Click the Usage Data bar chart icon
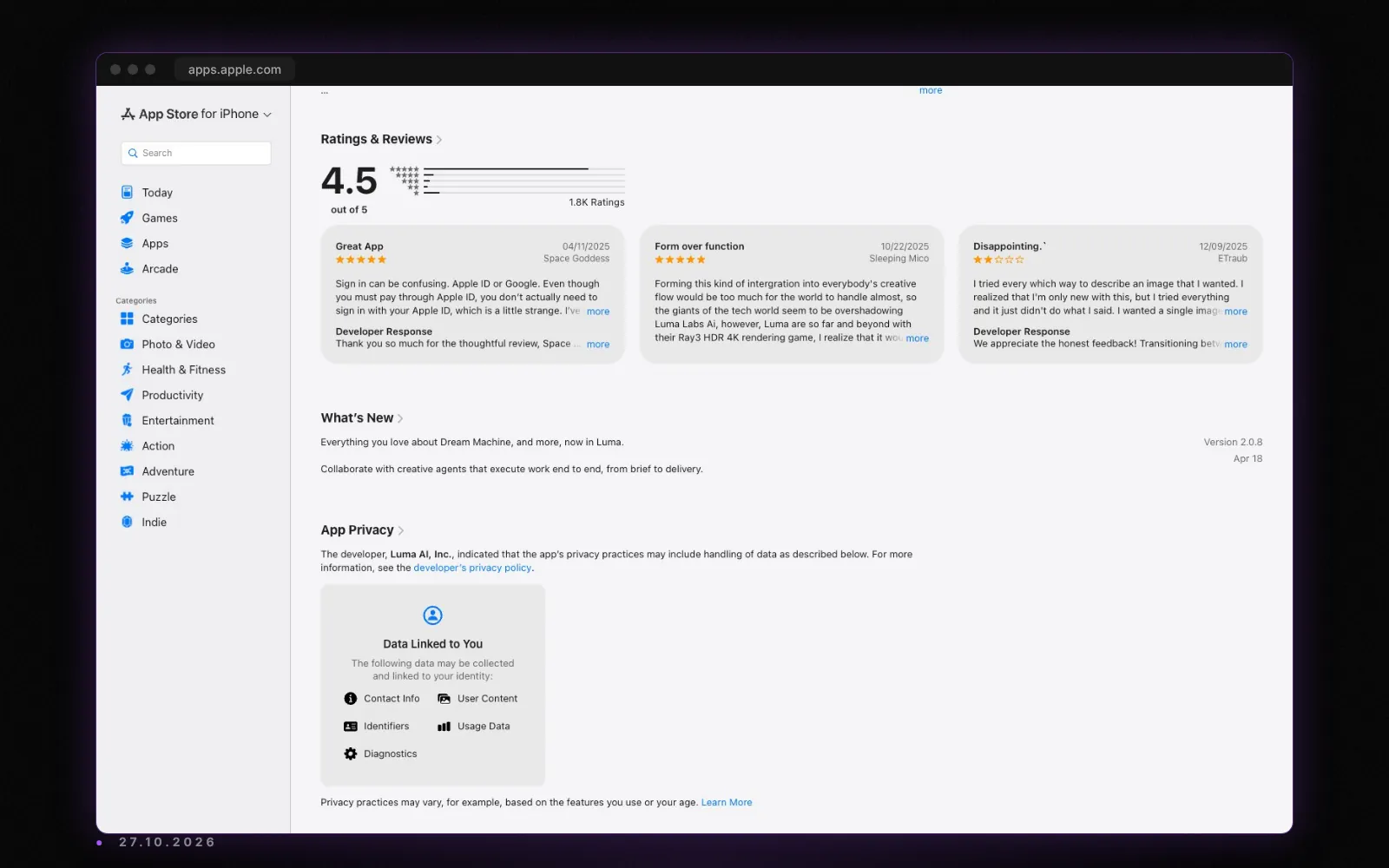This screenshot has width=1389, height=868. point(444,727)
